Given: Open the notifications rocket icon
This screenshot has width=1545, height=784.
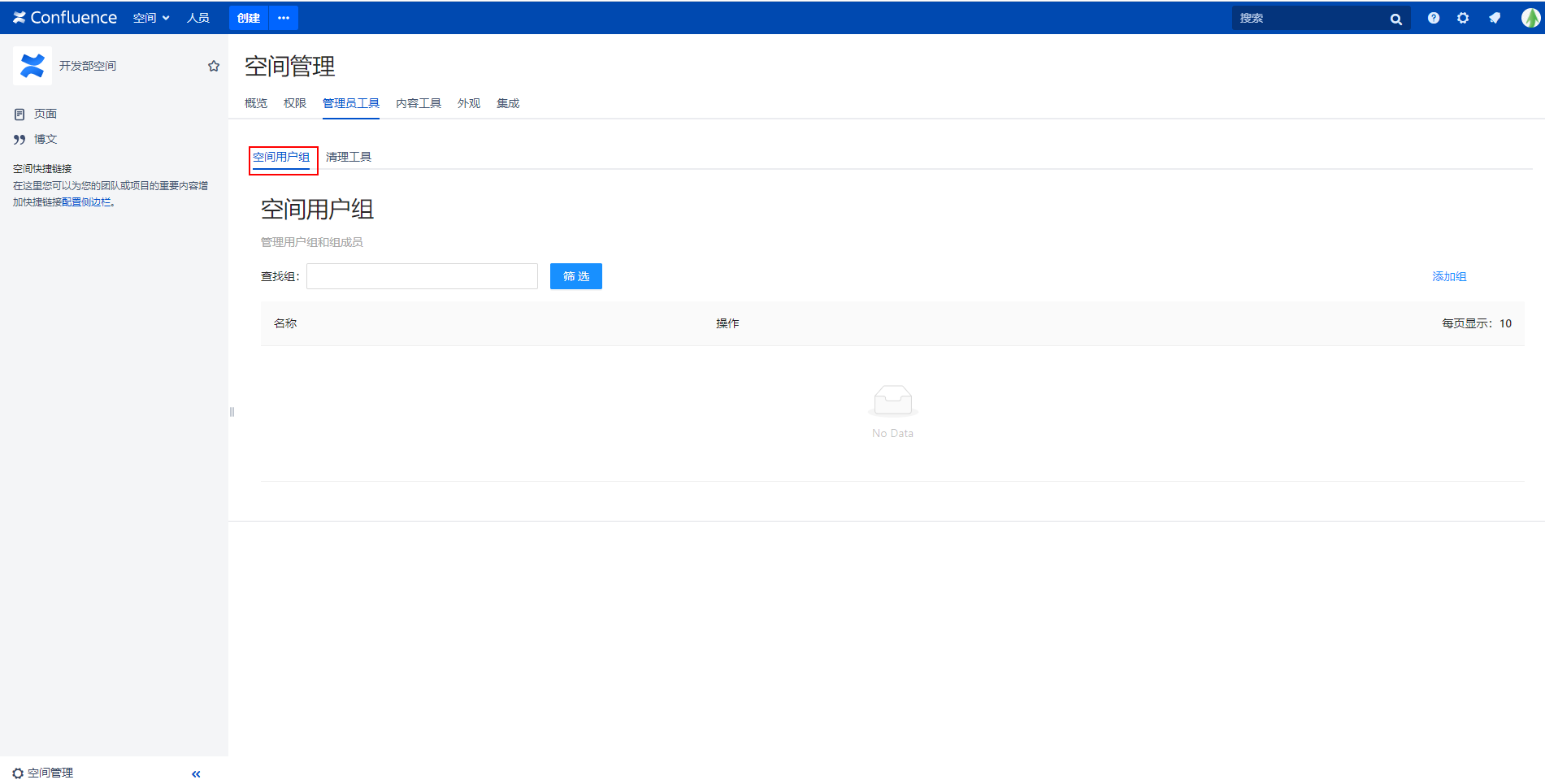Looking at the screenshot, I should coord(1495,18).
